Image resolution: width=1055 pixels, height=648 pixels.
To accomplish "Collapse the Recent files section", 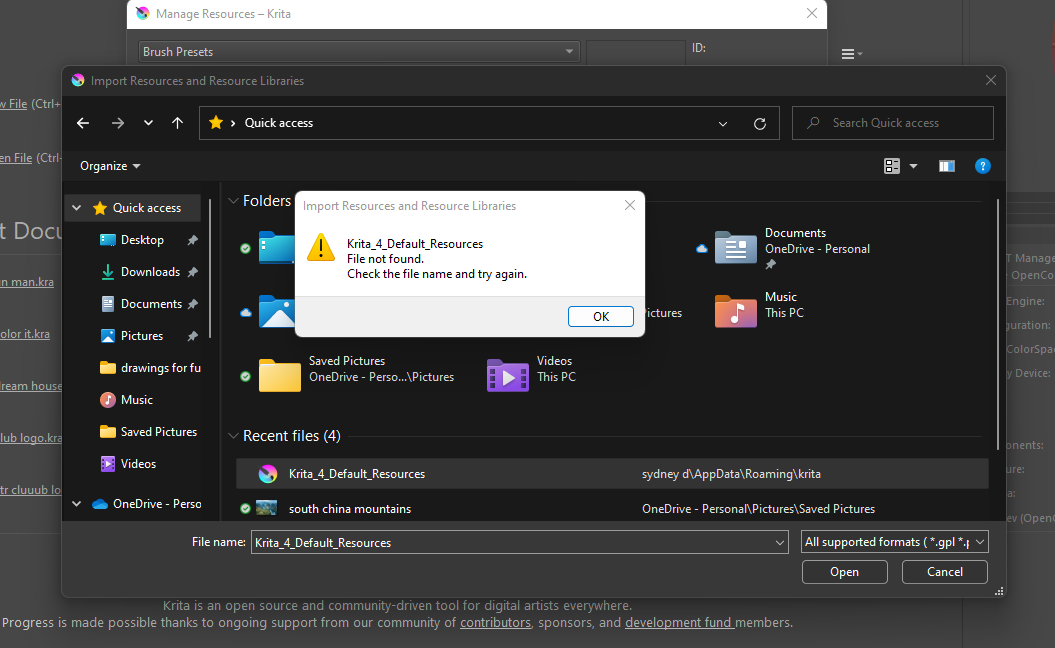I will [232, 436].
